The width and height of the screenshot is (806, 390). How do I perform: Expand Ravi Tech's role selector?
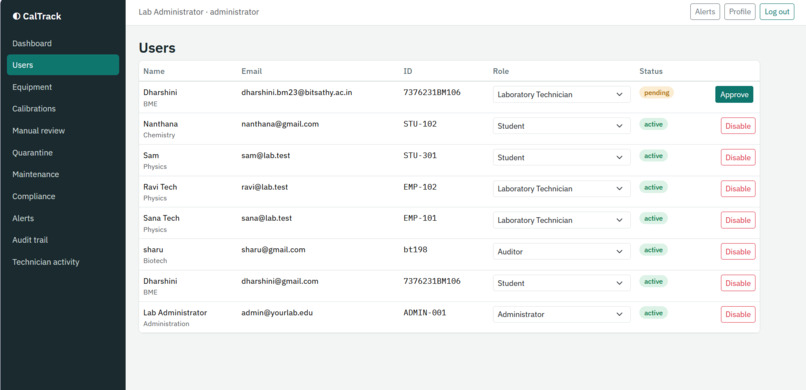[x=561, y=189]
